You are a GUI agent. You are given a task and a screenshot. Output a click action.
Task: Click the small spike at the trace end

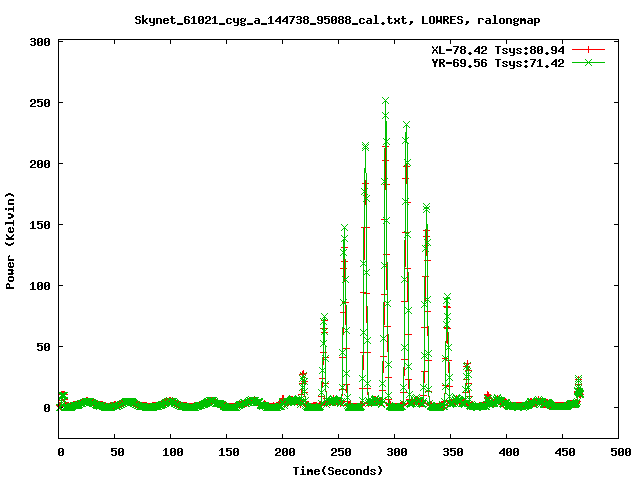tap(578, 380)
